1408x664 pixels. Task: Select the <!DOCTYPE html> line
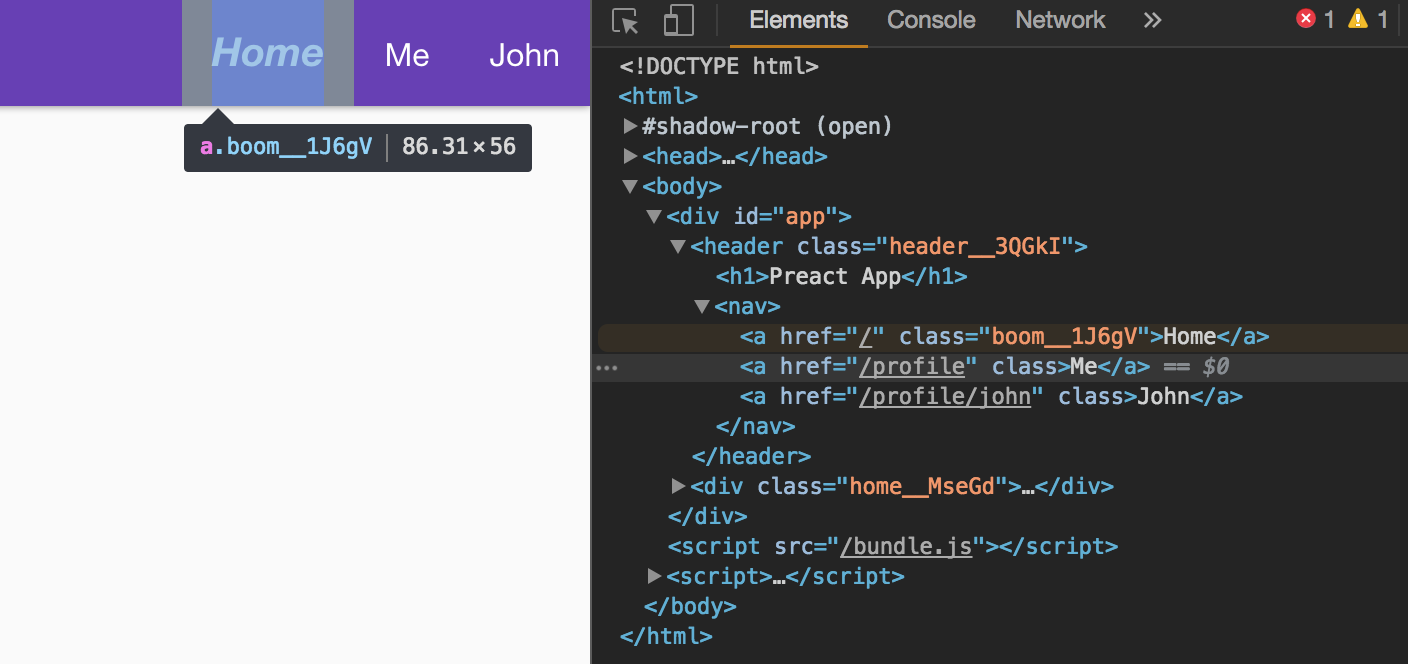tap(719, 66)
